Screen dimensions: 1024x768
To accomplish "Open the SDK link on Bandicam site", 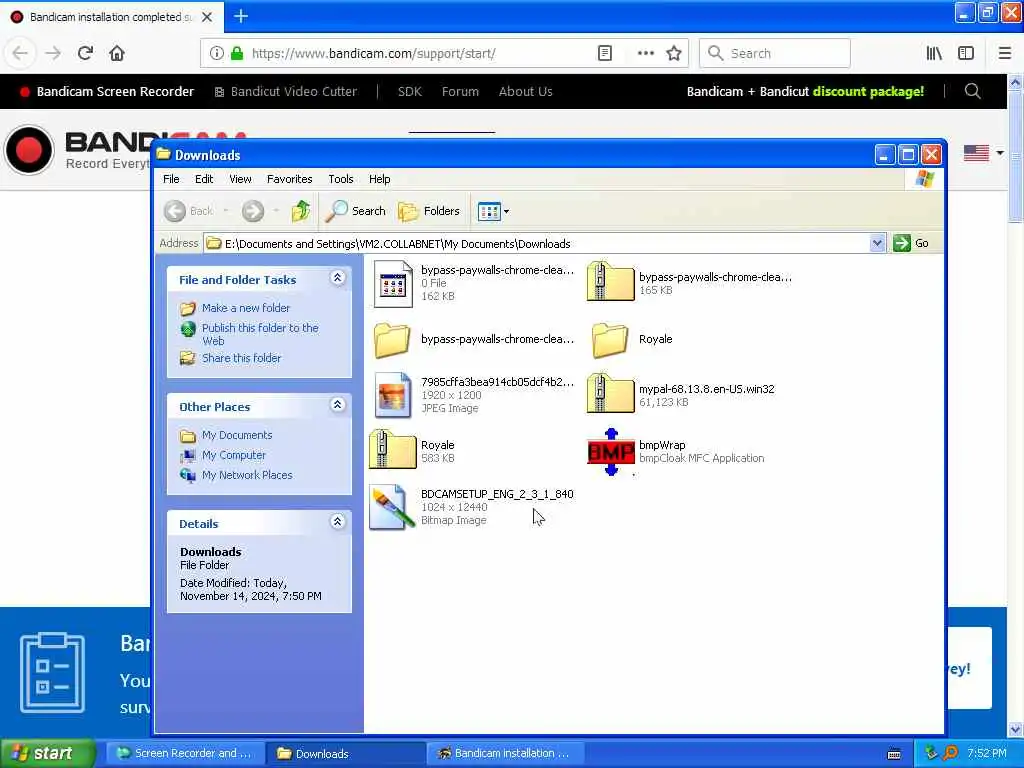I will [409, 91].
